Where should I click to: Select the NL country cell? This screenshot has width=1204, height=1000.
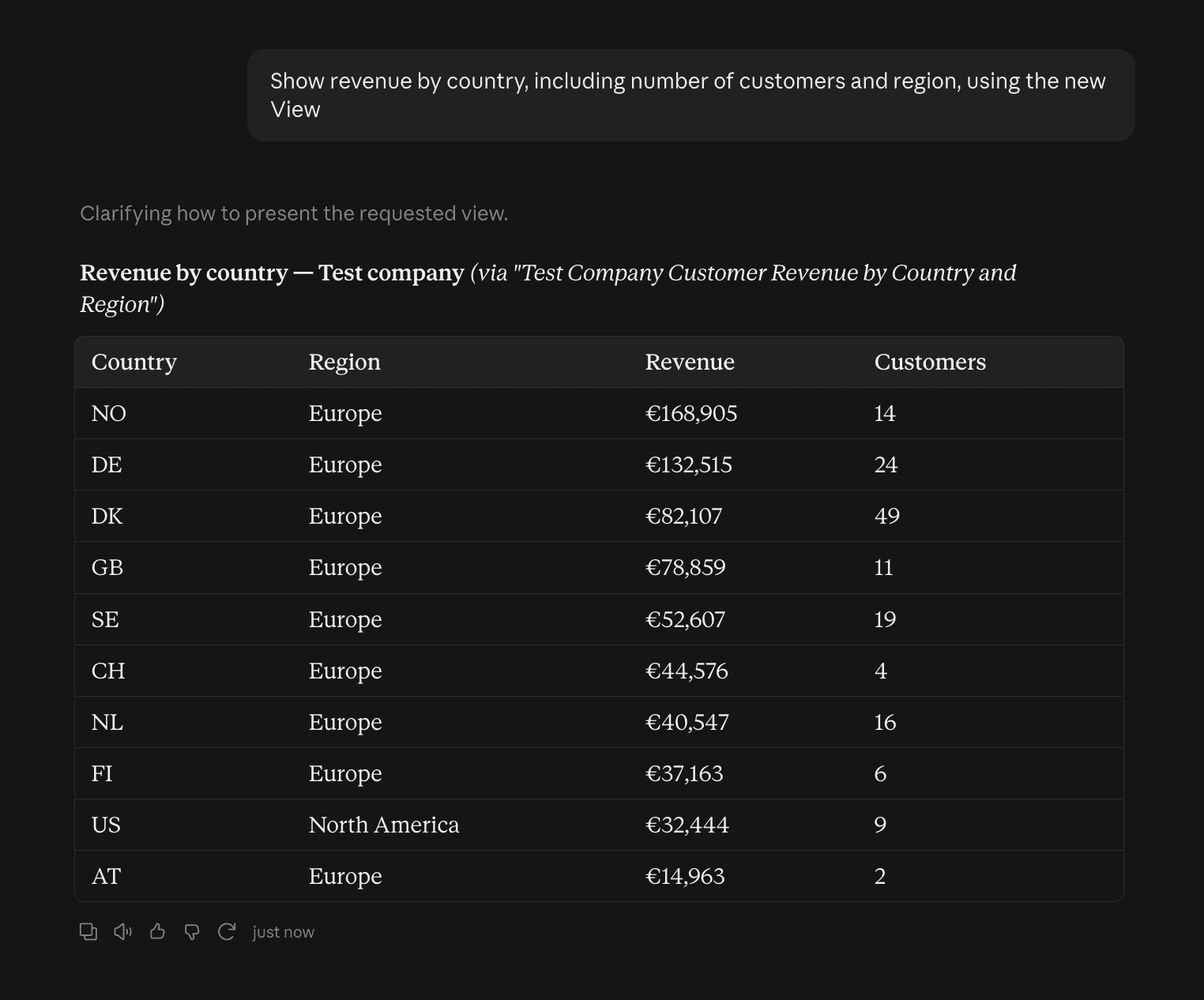[x=107, y=722]
